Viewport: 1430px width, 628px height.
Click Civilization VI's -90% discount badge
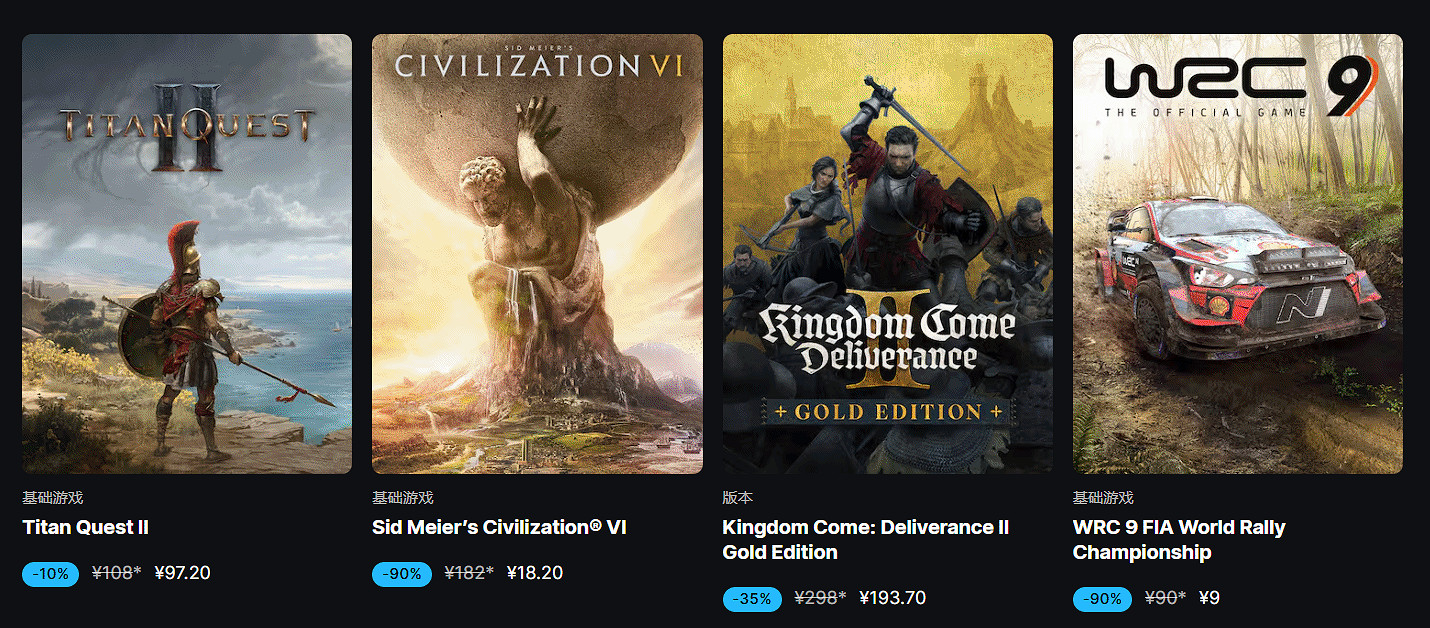point(402,574)
